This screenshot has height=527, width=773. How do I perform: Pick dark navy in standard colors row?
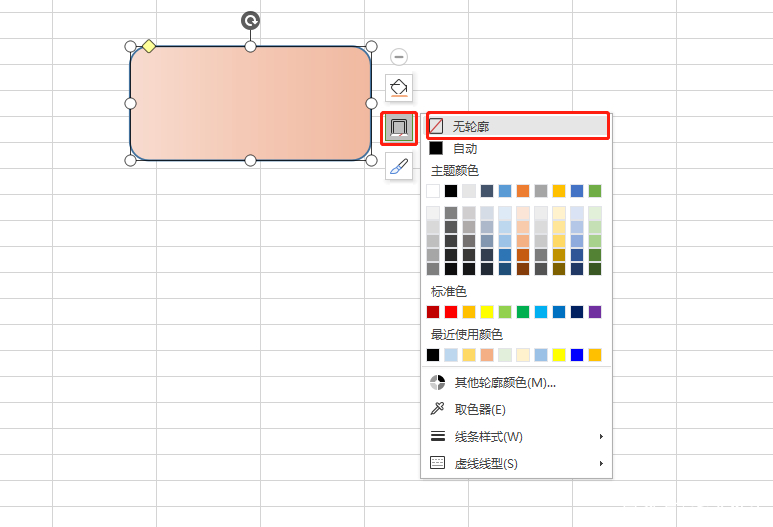tap(577, 312)
